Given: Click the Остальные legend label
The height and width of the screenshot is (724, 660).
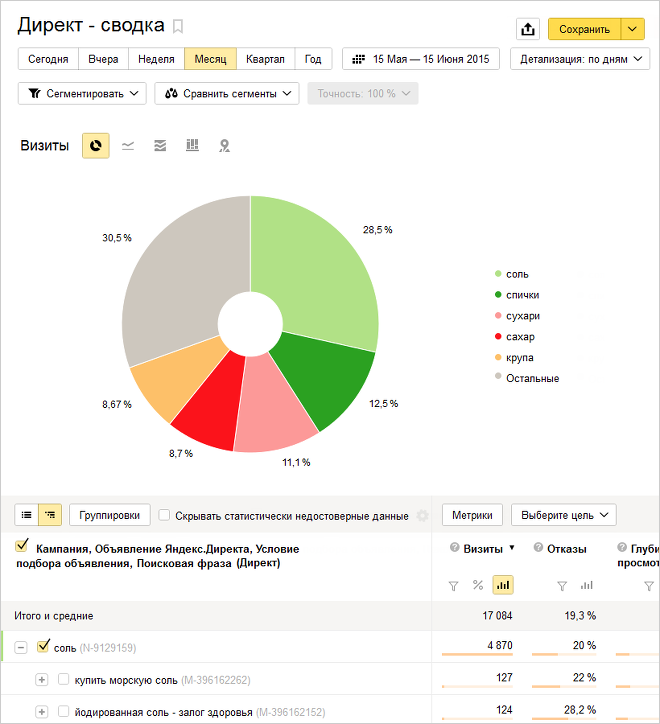Looking at the screenshot, I should point(533,378).
